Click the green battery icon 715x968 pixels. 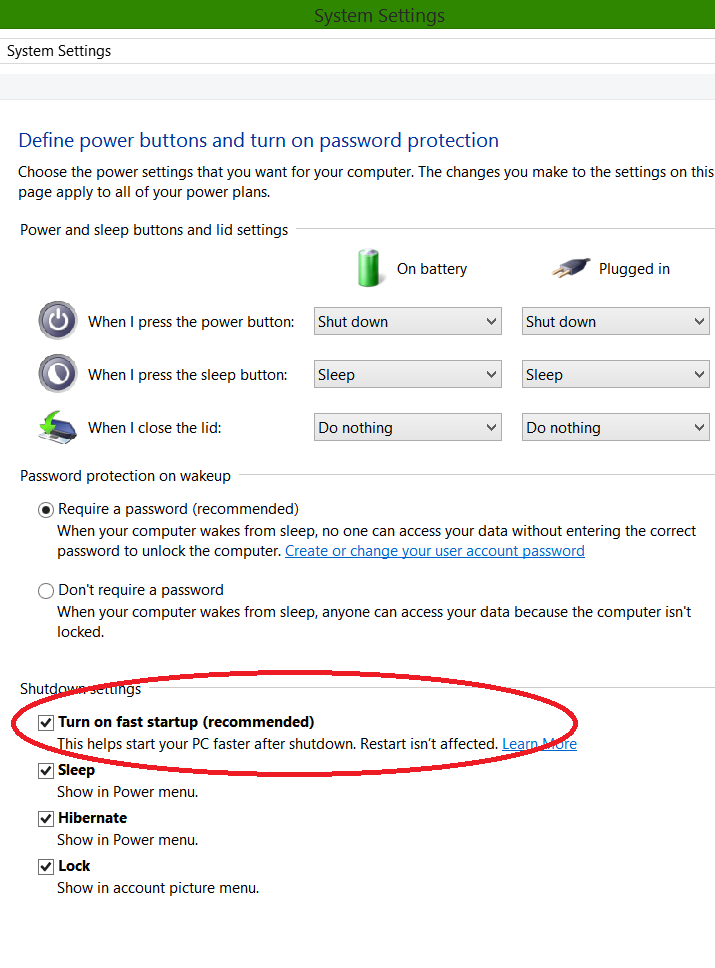click(x=370, y=268)
